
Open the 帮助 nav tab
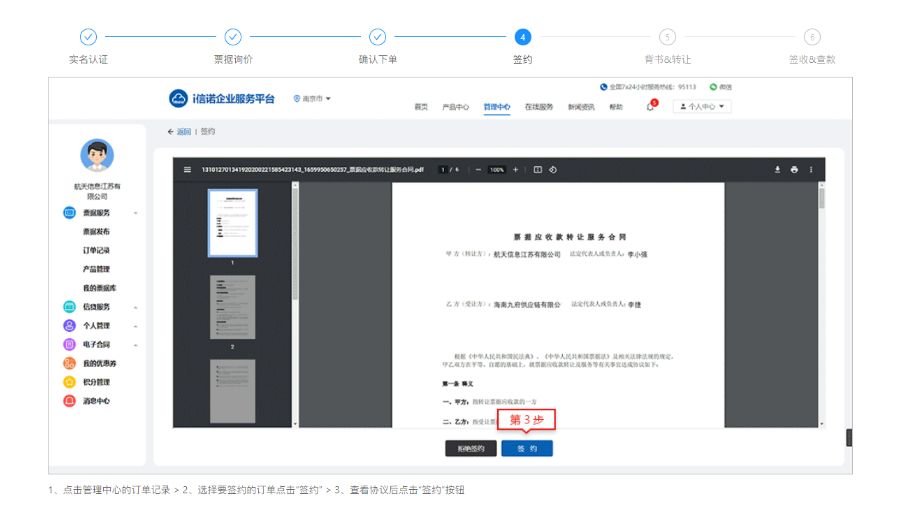click(616, 107)
